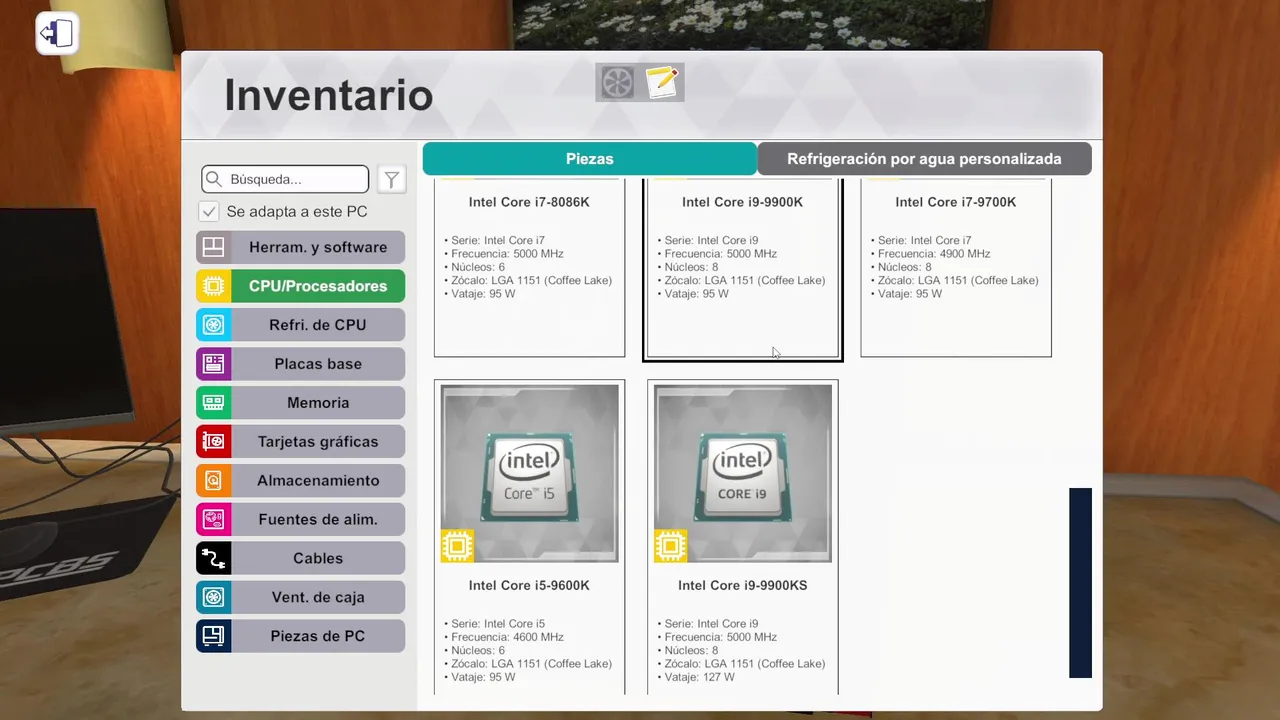The image size is (1280, 720).
Task: Click the black Cables icon
Action: (213, 558)
